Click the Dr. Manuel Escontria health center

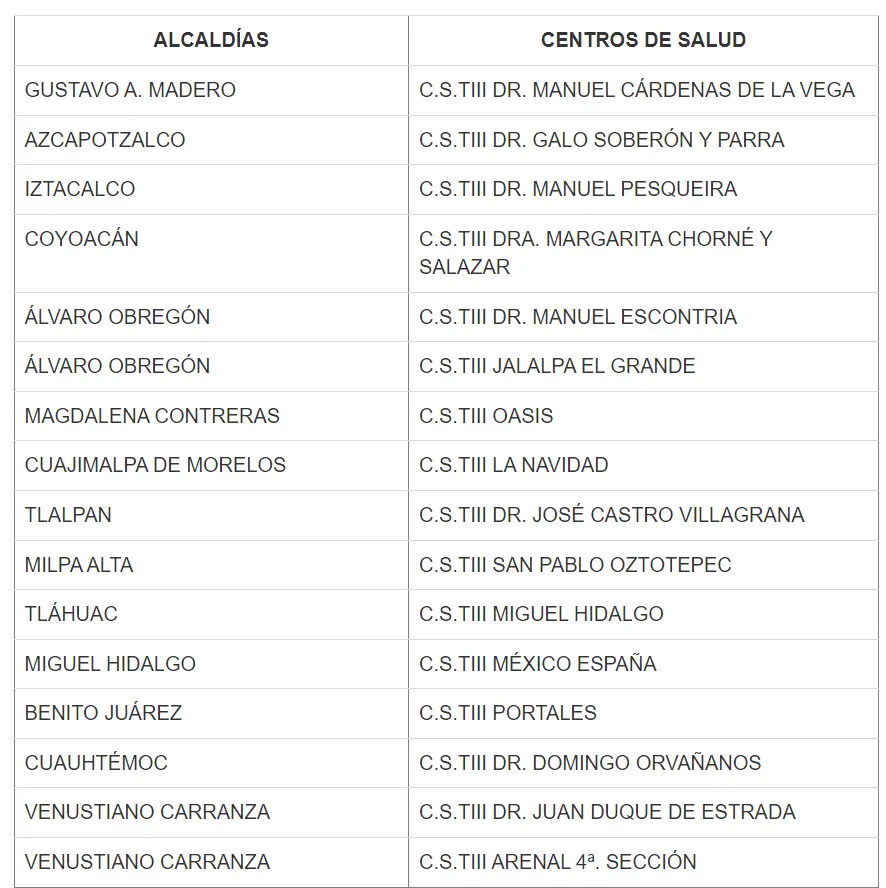coord(578,317)
